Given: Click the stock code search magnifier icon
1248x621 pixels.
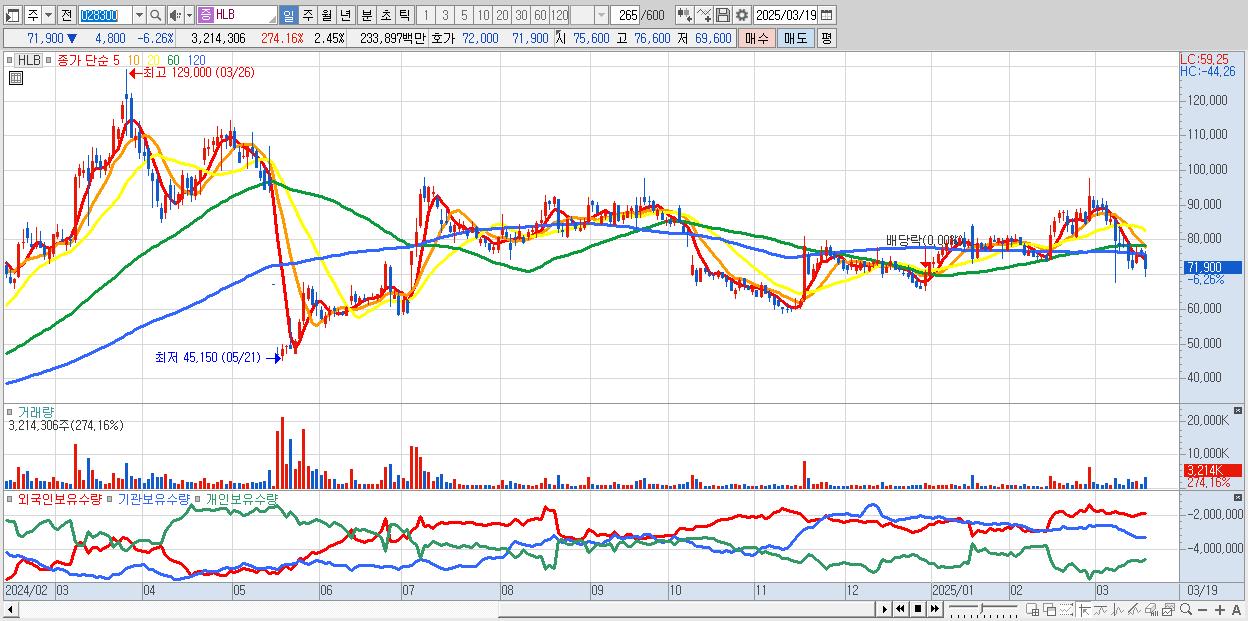Looking at the screenshot, I should [156, 15].
